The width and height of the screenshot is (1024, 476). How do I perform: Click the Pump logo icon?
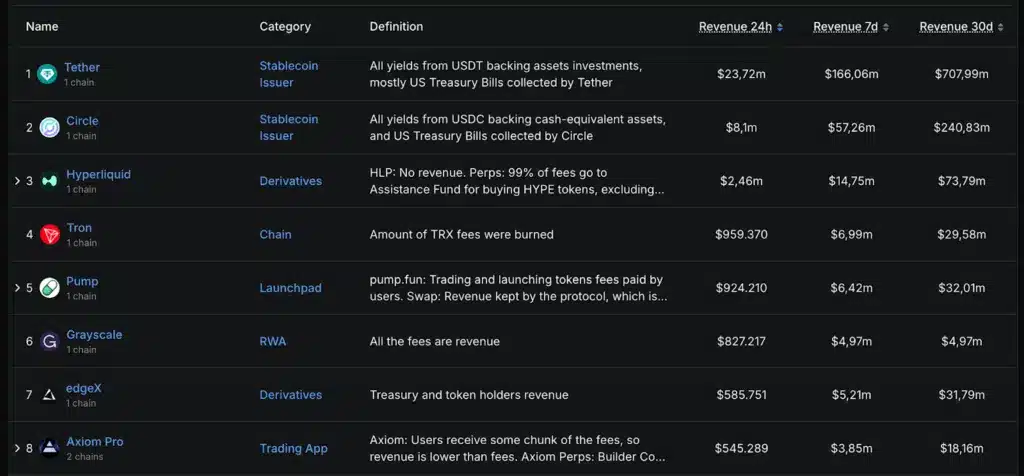click(49, 288)
